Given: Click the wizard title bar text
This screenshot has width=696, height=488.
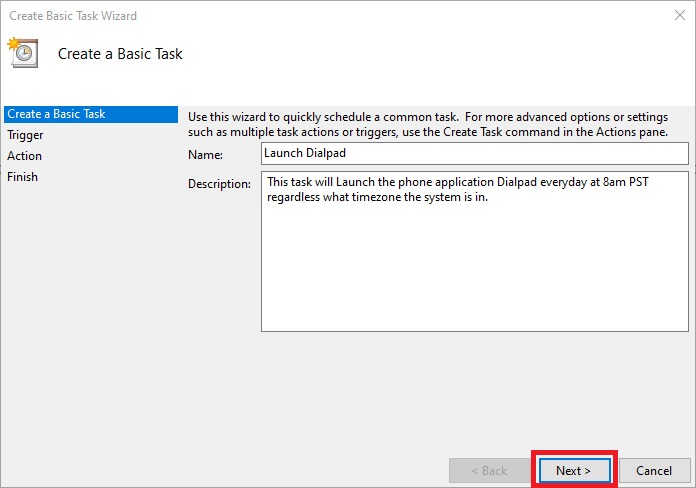Looking at the screenshot, I should 72,16.
